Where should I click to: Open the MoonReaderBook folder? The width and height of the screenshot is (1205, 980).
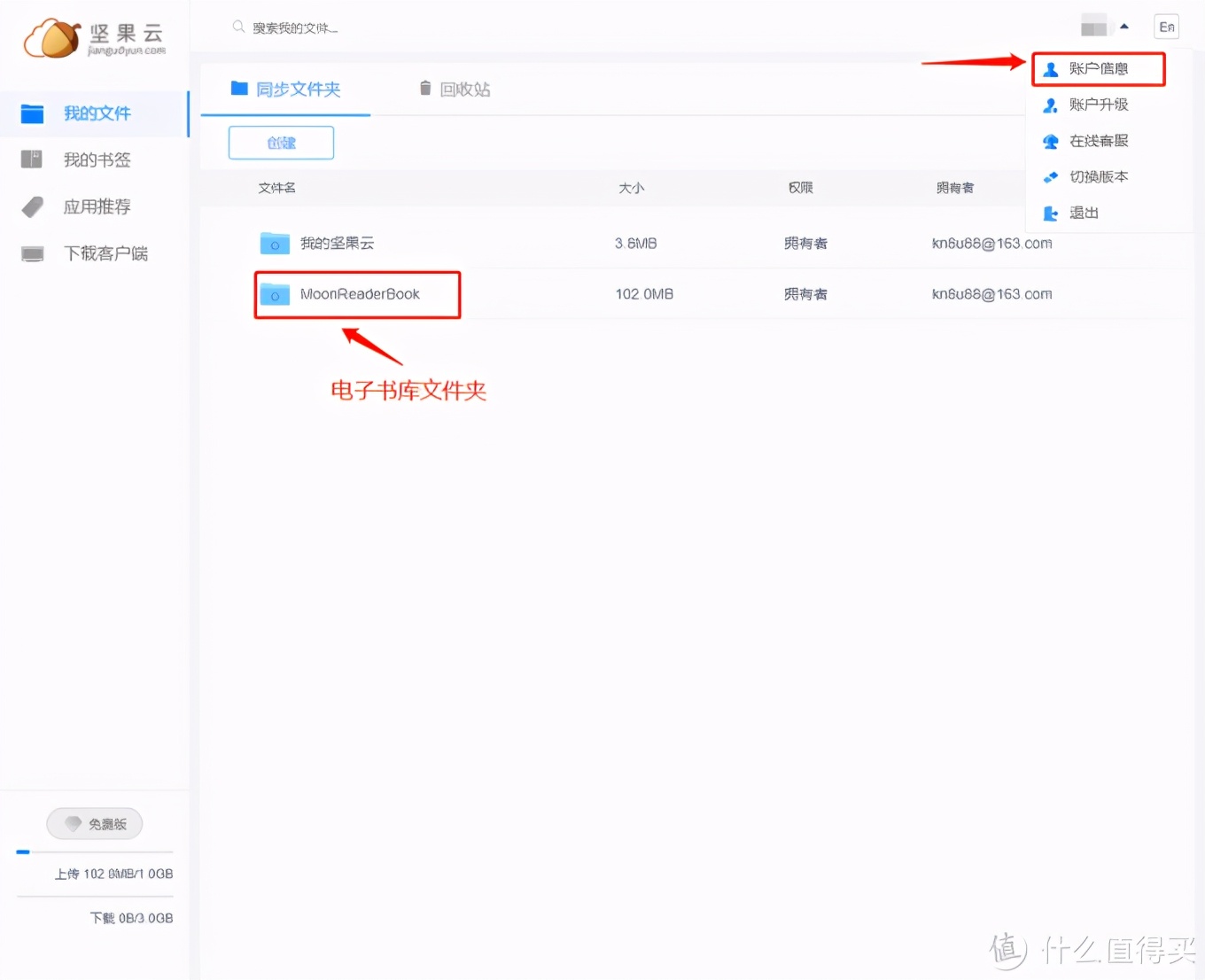(x=359, y=294)
